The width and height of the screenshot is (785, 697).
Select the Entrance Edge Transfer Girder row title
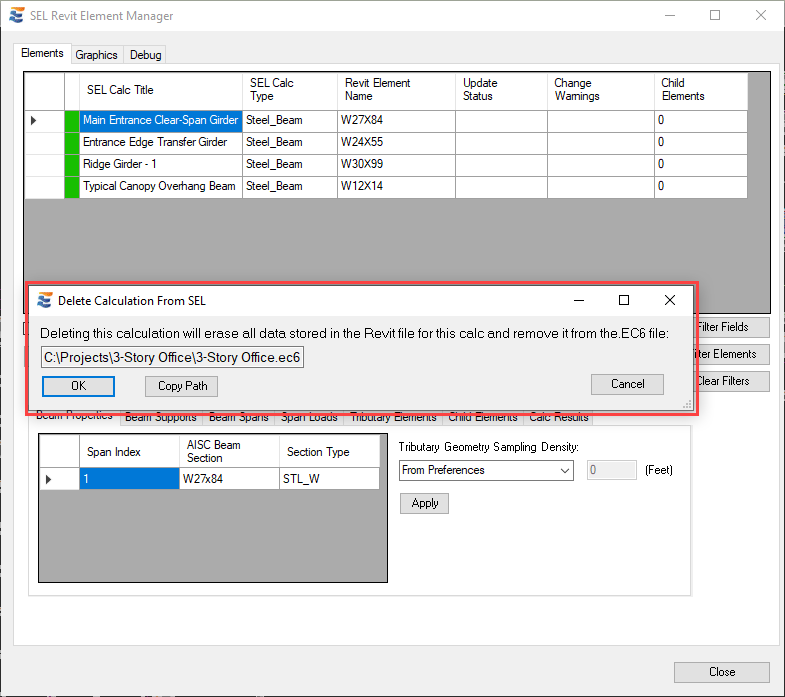(x=161, y=143)
